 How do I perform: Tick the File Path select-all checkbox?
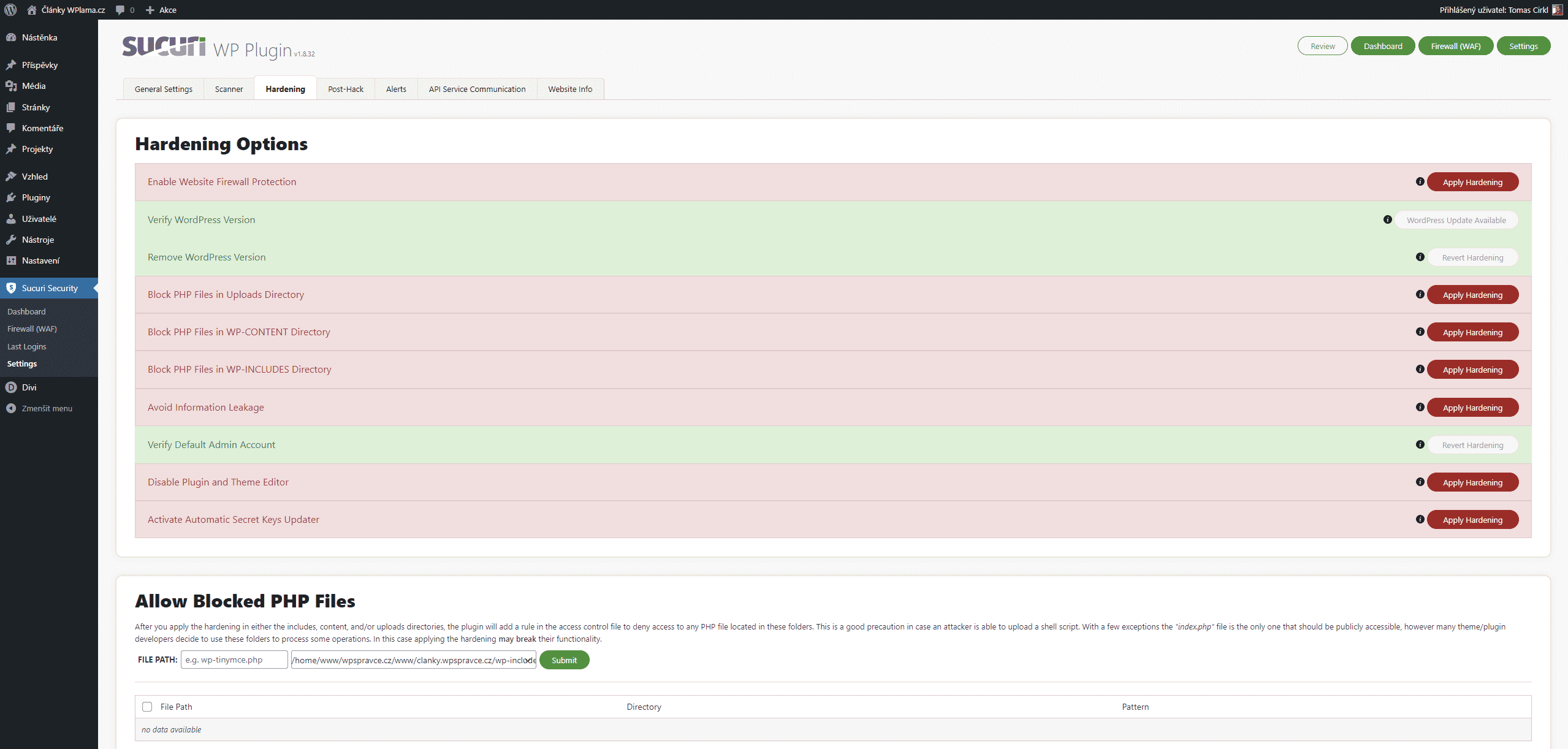pos(147,707)
